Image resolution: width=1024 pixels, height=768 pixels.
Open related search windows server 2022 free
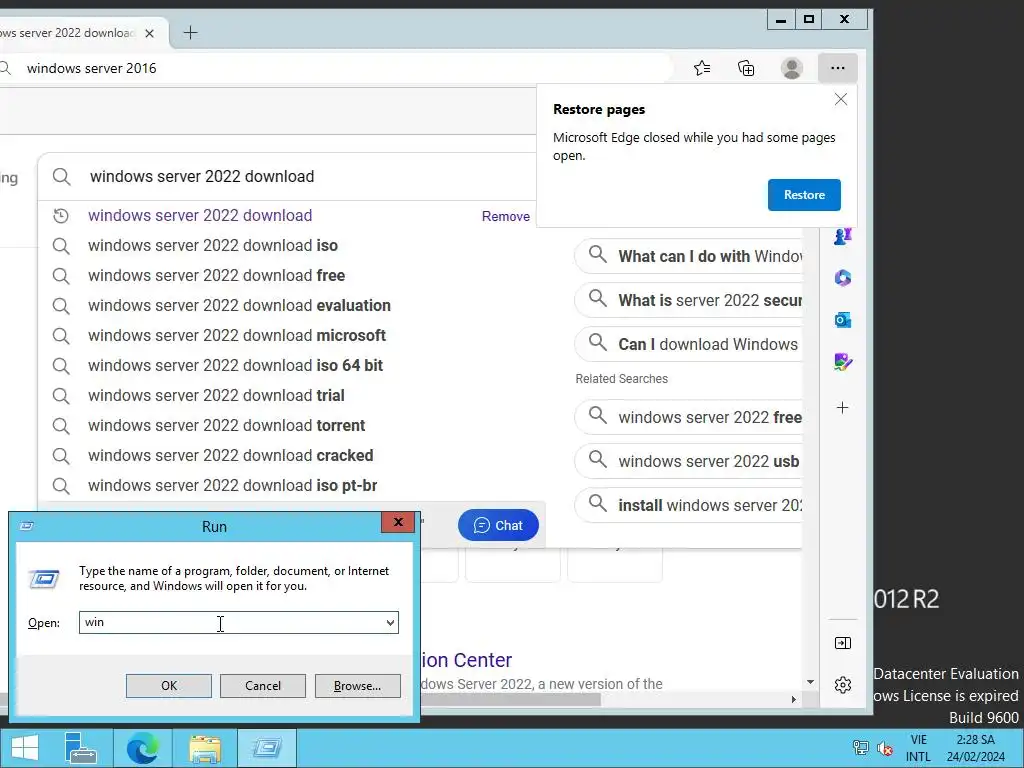689,417
